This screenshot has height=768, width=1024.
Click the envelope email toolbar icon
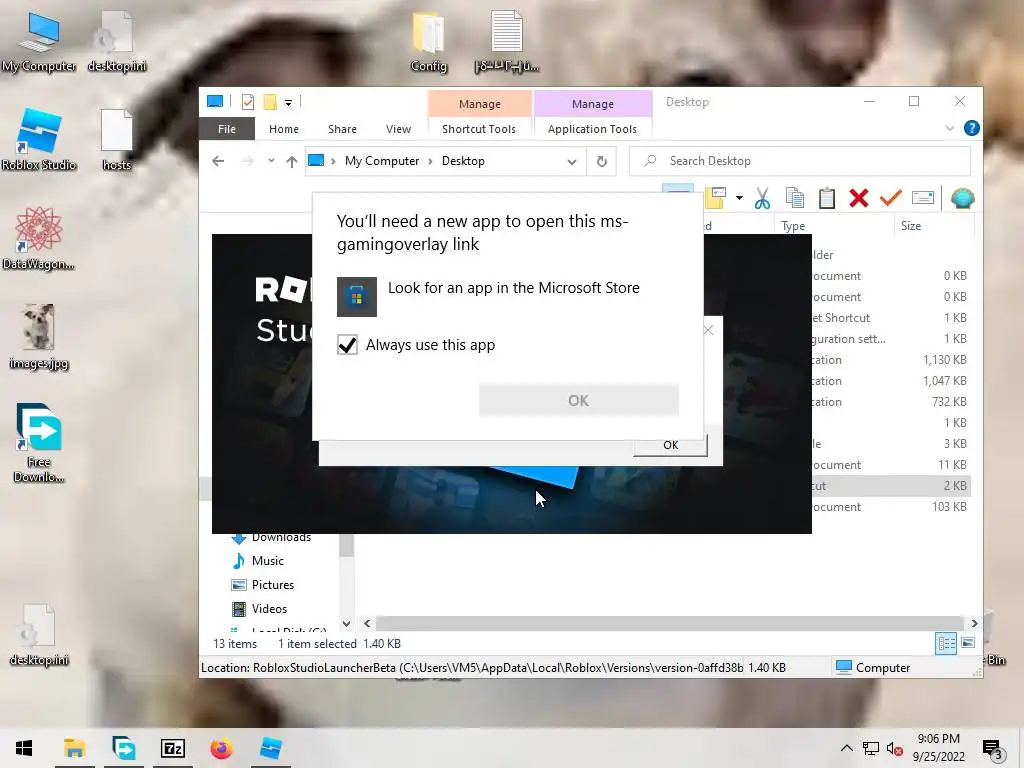pos(923,197)
